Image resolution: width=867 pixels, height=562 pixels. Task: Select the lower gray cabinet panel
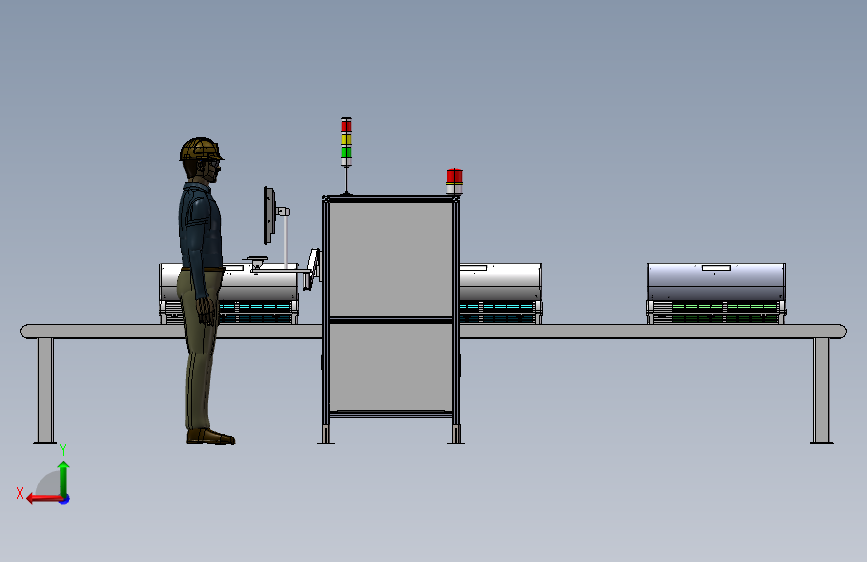point(391,367)
